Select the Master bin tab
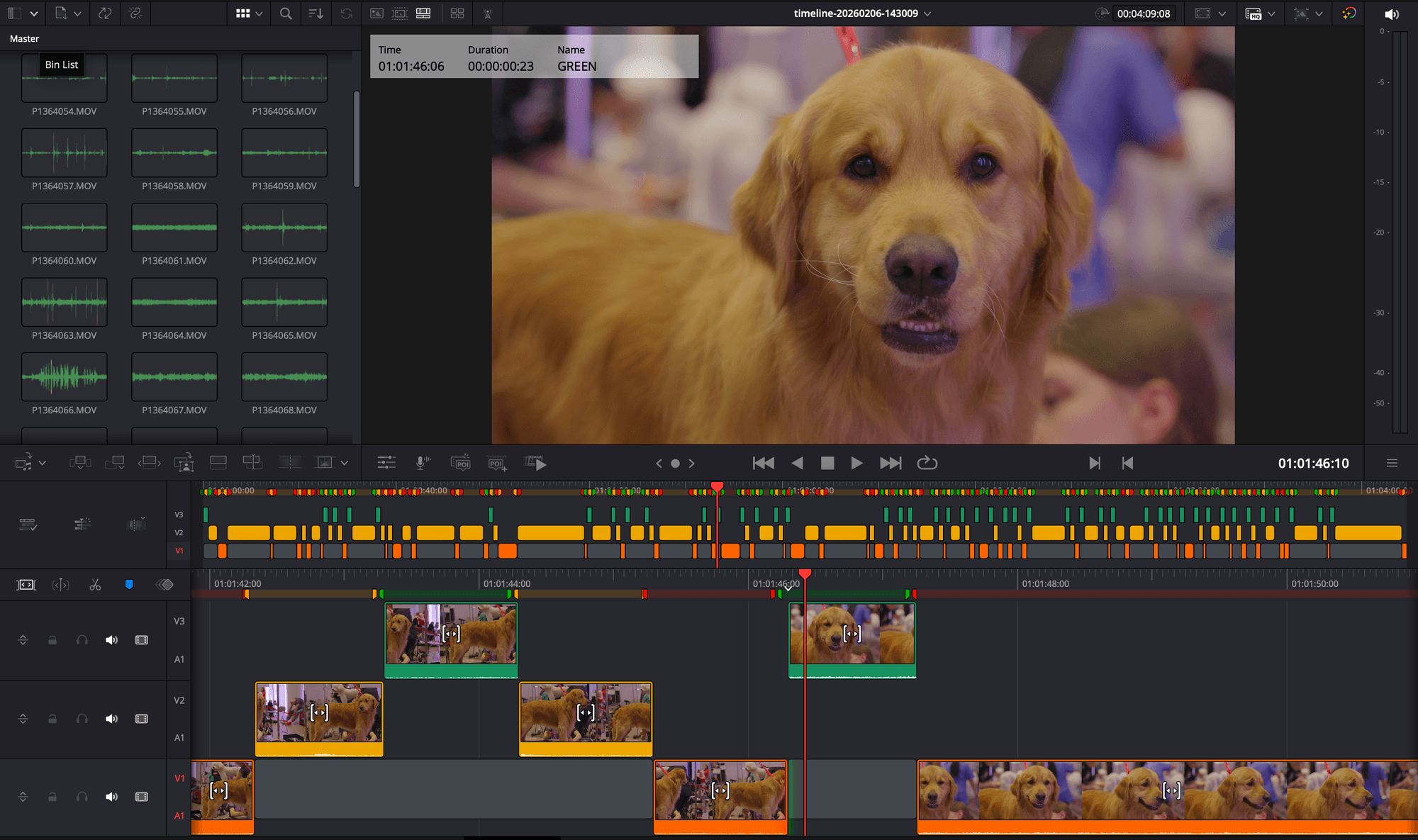 point(23,38)
